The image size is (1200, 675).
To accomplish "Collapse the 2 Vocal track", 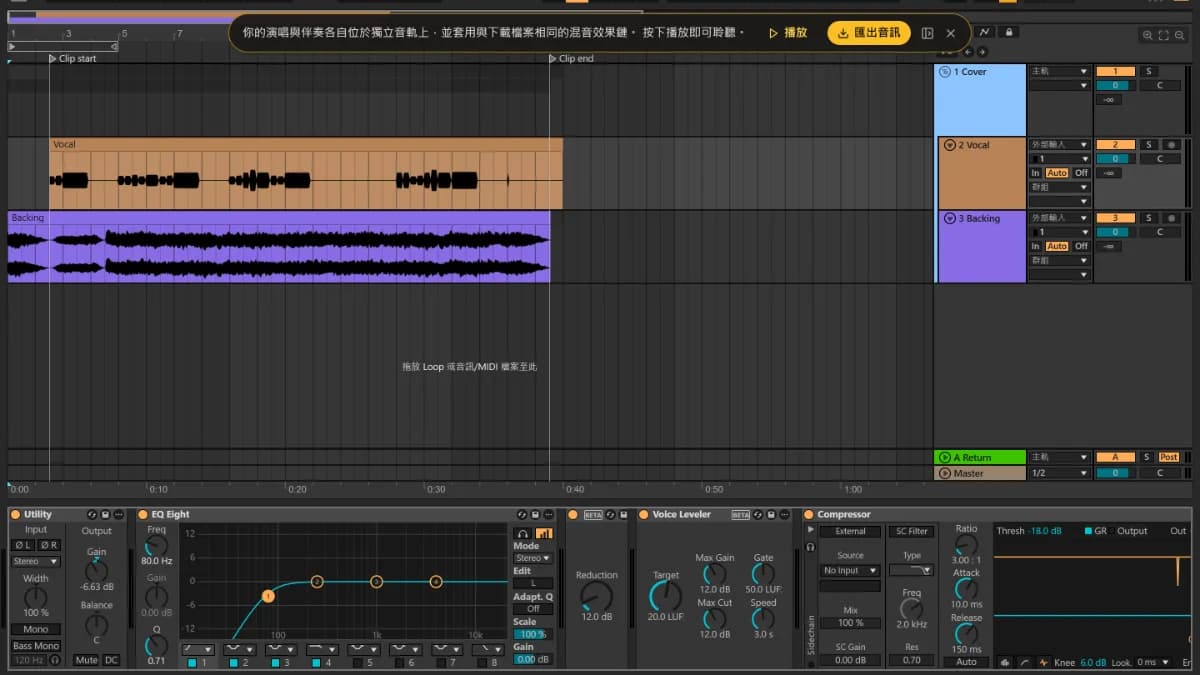I will tap(949, 145).
